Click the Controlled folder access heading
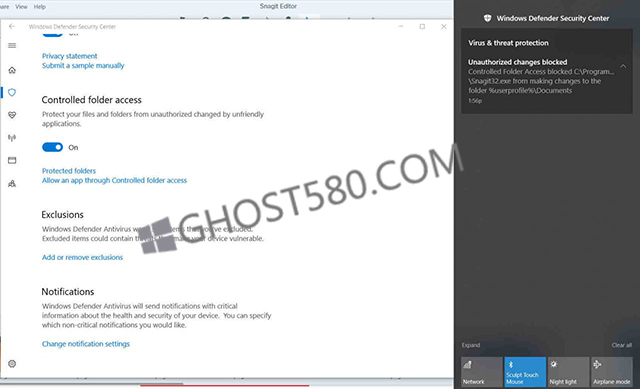Image resolution: width=640 pixels, height=389 pixels. point(91,100)
